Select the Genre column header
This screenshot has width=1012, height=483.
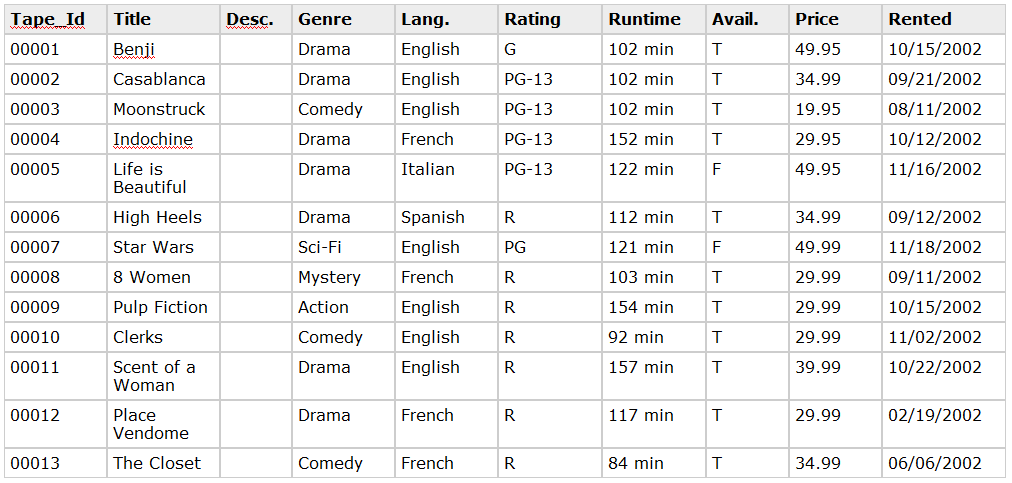[x=343, y=19]
